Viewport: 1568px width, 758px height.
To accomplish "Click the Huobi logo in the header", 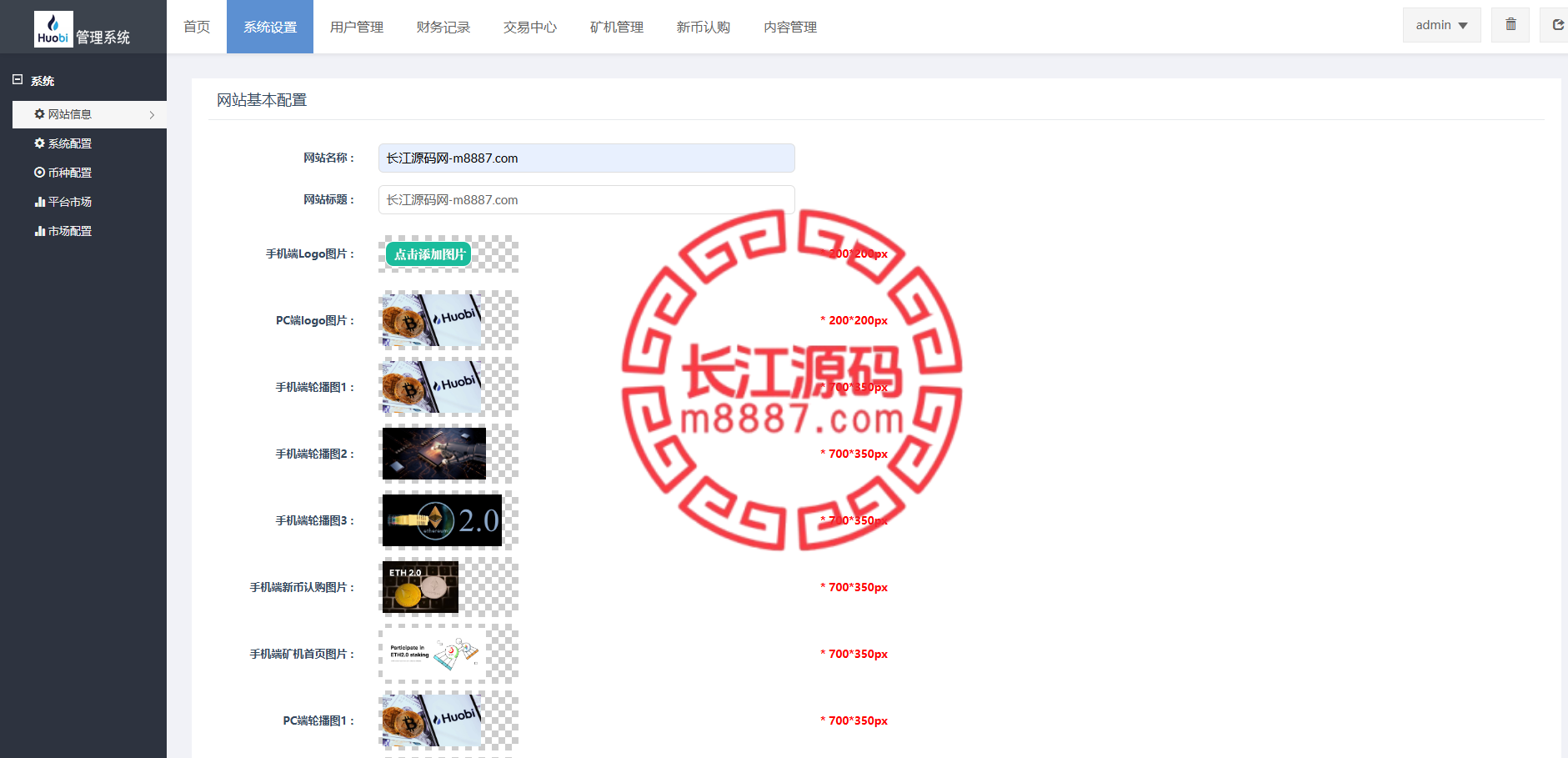I will tap(53, 29).
